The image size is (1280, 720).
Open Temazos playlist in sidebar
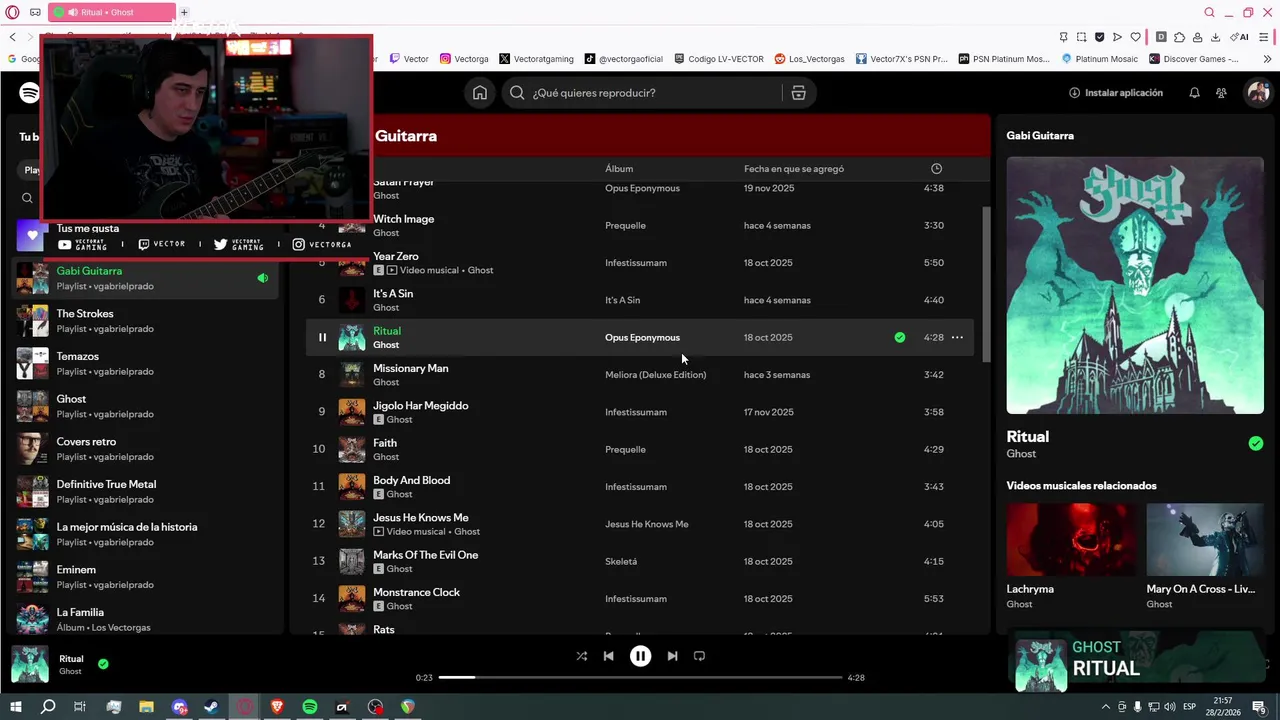point(145,364)
